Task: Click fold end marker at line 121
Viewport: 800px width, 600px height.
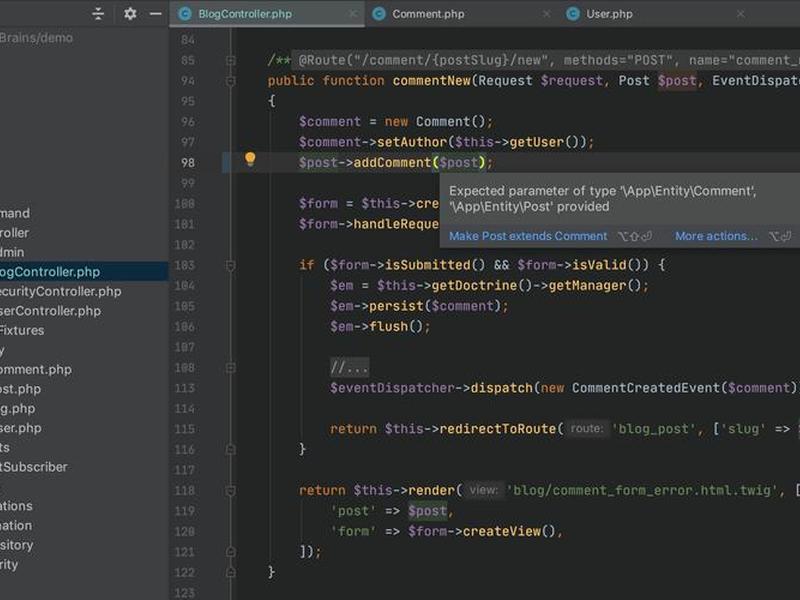Action: (x=231, y=552)
